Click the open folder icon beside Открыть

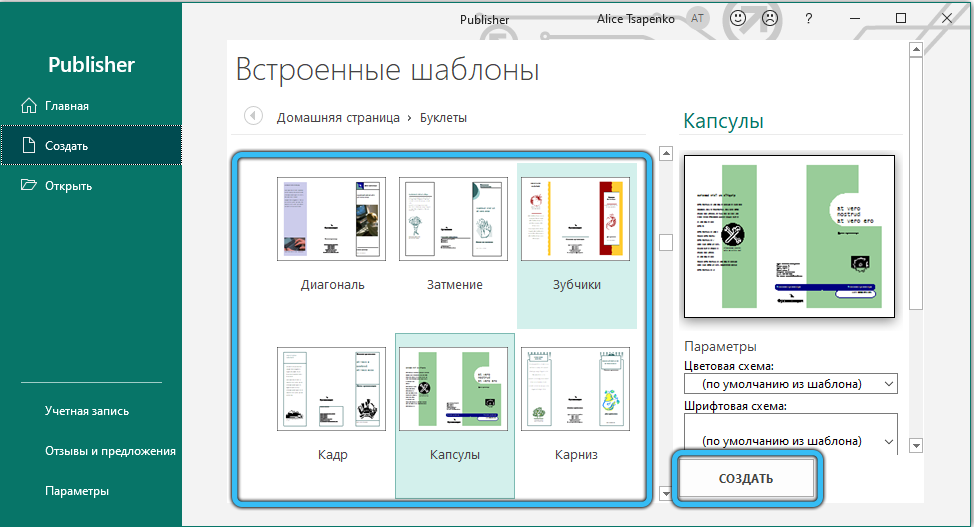pos(29,185)
